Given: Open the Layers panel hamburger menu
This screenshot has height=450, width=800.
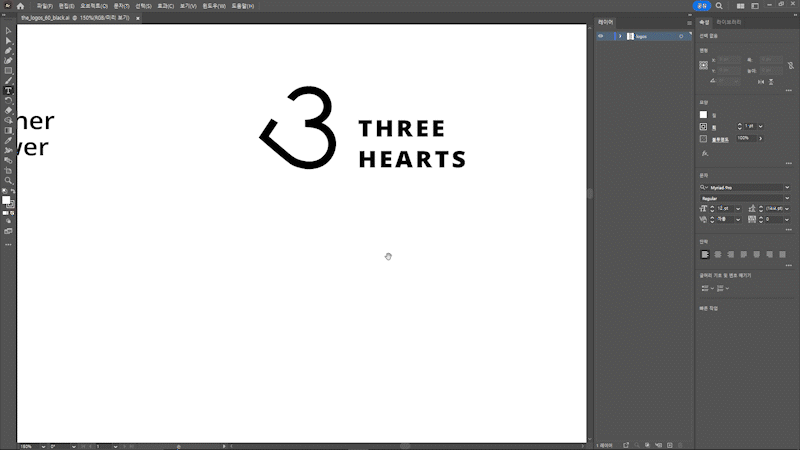Looking at the screenshot, I should pos(689,23).
